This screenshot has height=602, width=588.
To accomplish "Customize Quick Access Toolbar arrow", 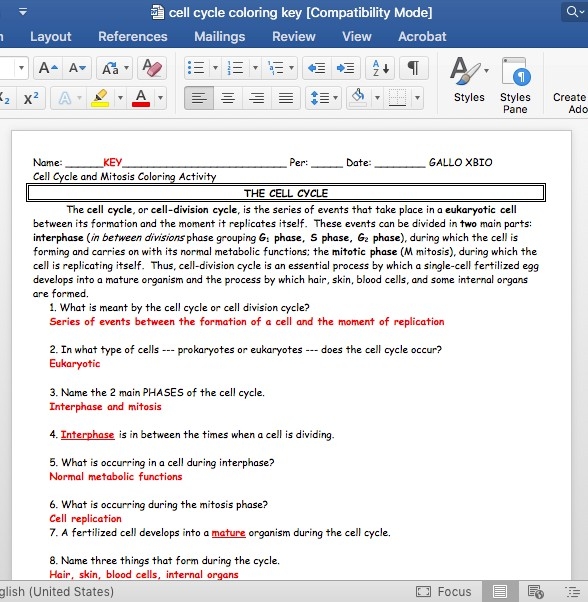I will [x=23, y=12].
